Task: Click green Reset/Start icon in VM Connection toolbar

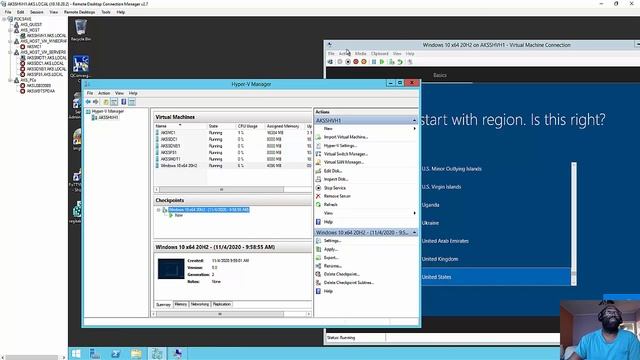Action: (382, 62)
